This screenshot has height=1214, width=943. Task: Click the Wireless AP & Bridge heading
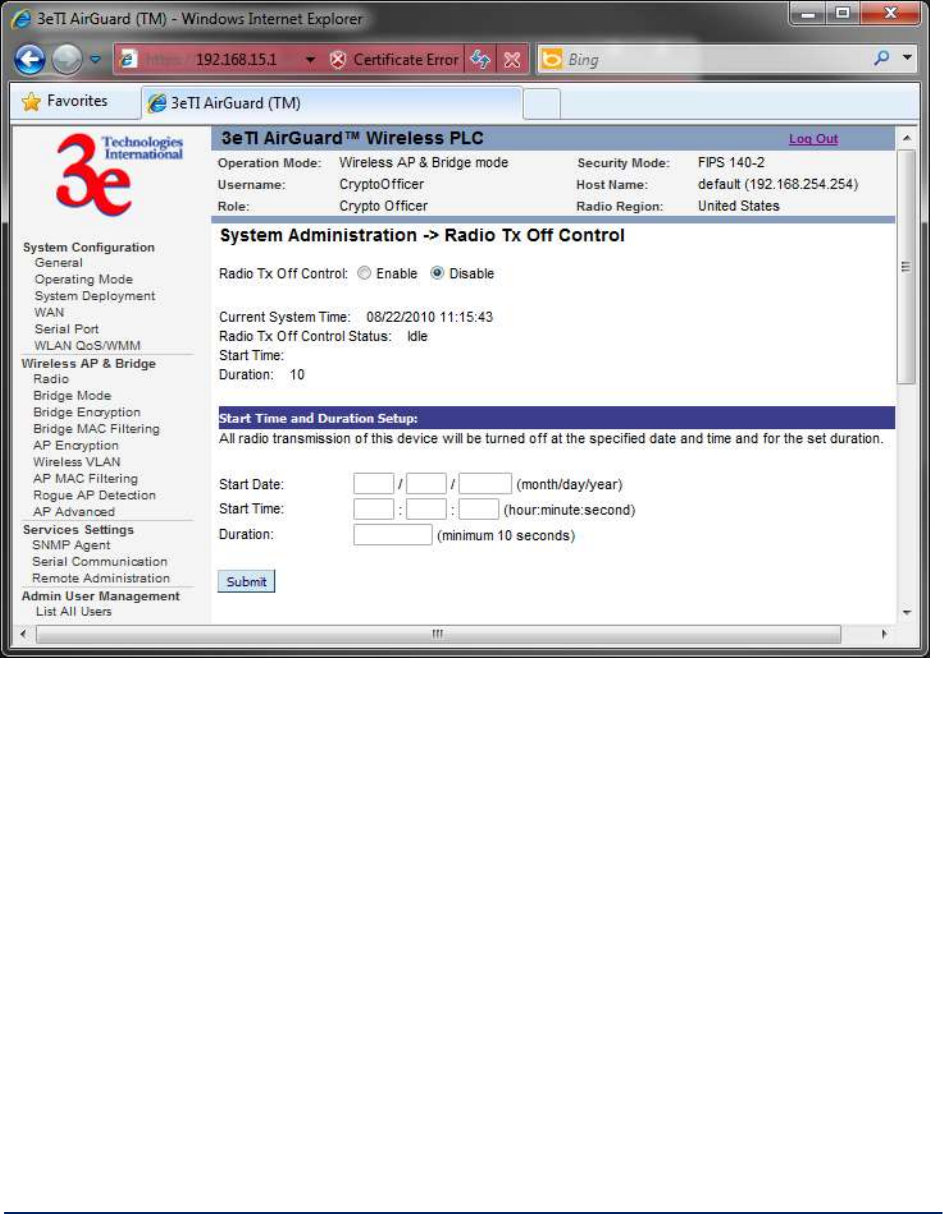click(89, 363)
